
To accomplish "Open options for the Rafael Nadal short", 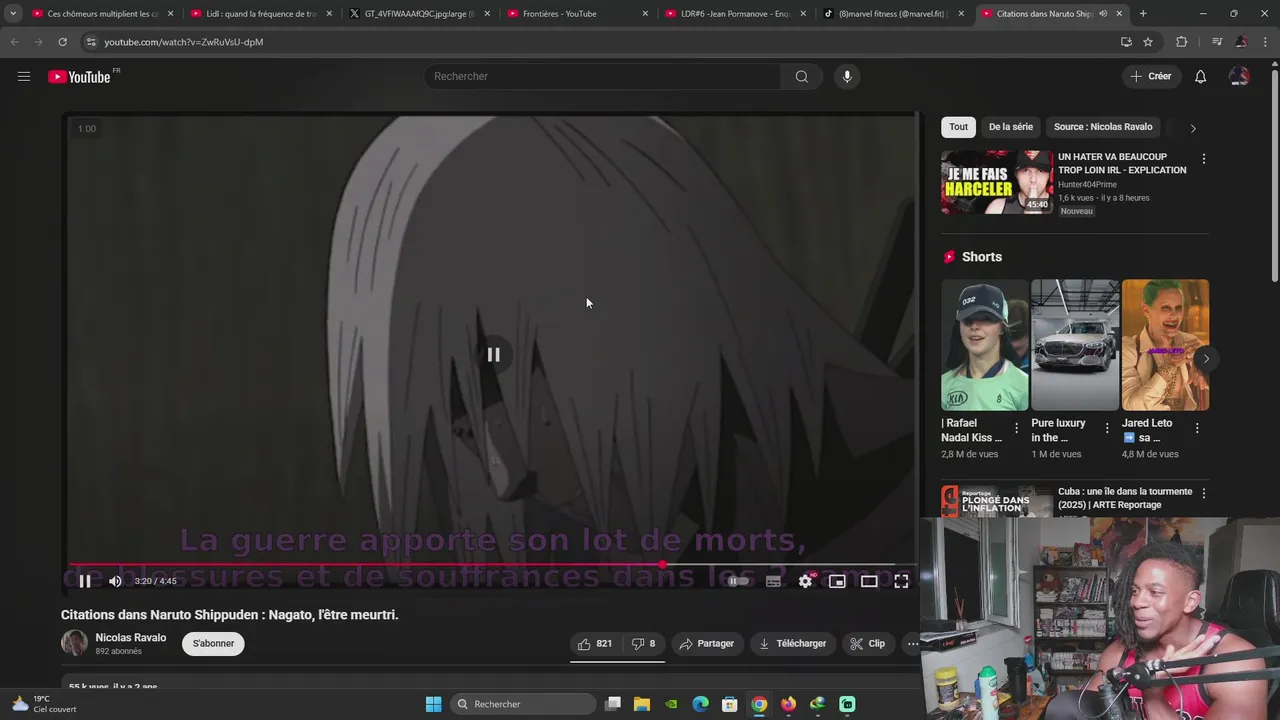I will tap(1017, 428).
